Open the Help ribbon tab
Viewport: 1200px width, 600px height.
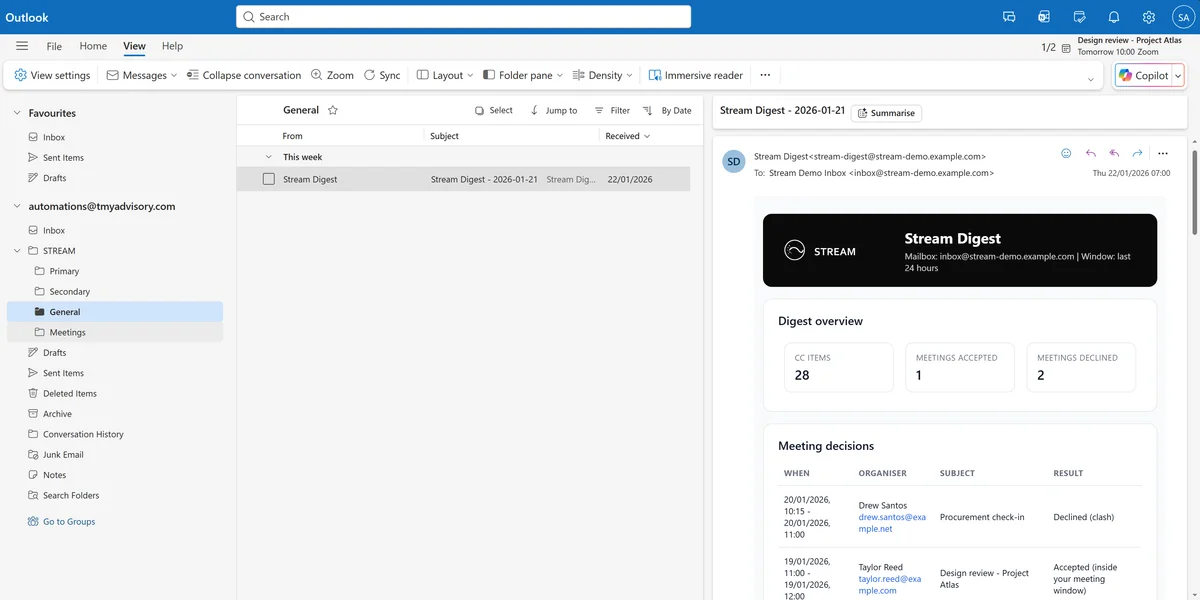(x=172, y=46)
